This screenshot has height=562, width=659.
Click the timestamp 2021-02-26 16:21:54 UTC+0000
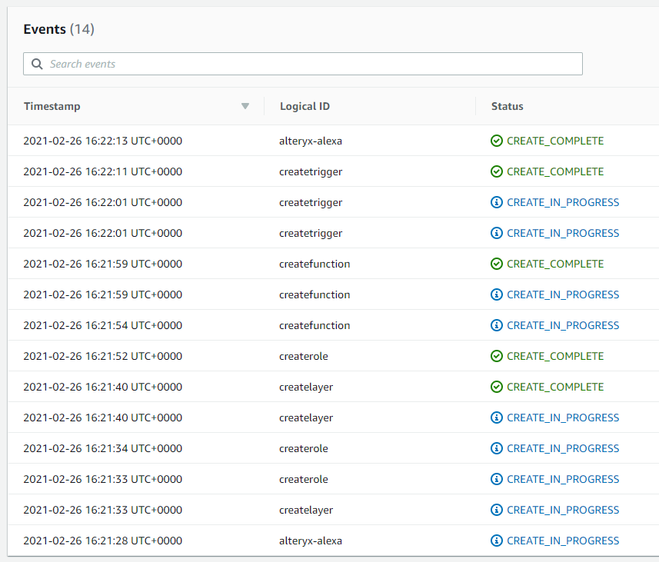point(103,325)
